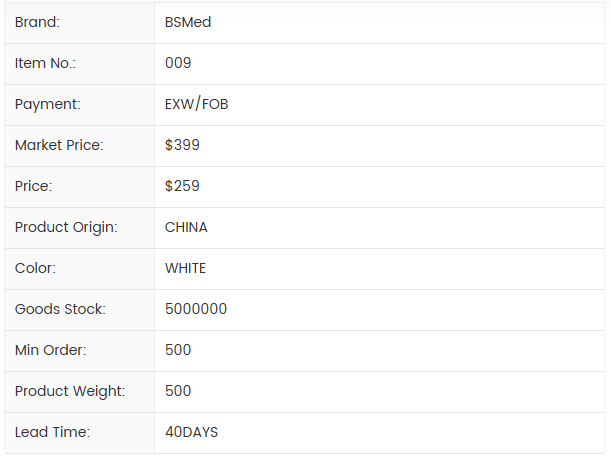Select the WHITE color value

tap(185, 268)
